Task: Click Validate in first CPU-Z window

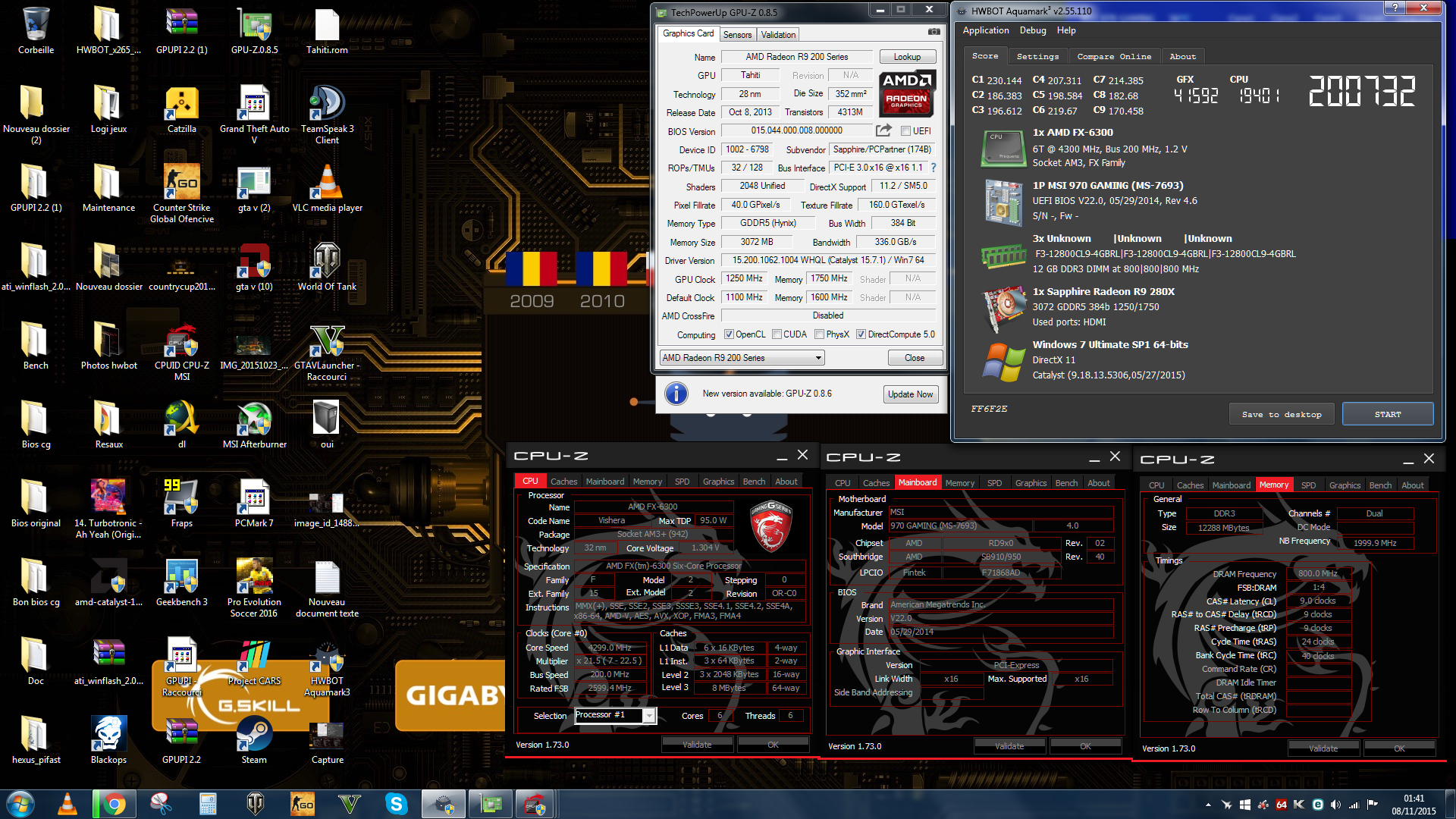Action: pos(697,745)
